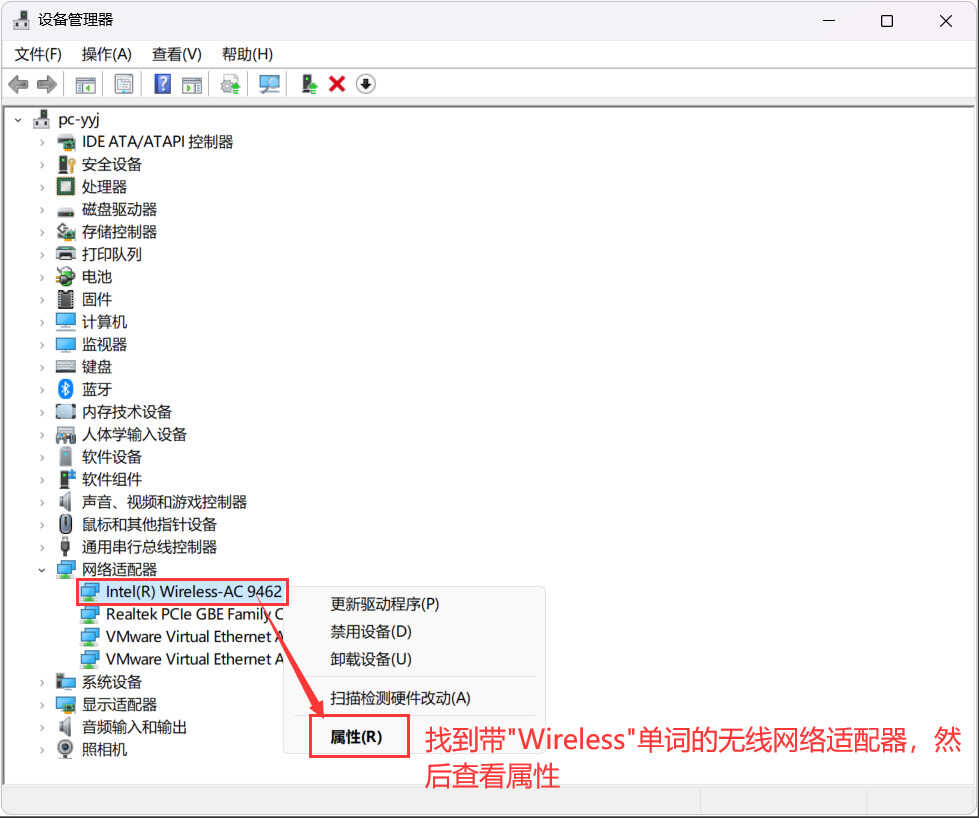Click the printer queue icon

point(66,254)
